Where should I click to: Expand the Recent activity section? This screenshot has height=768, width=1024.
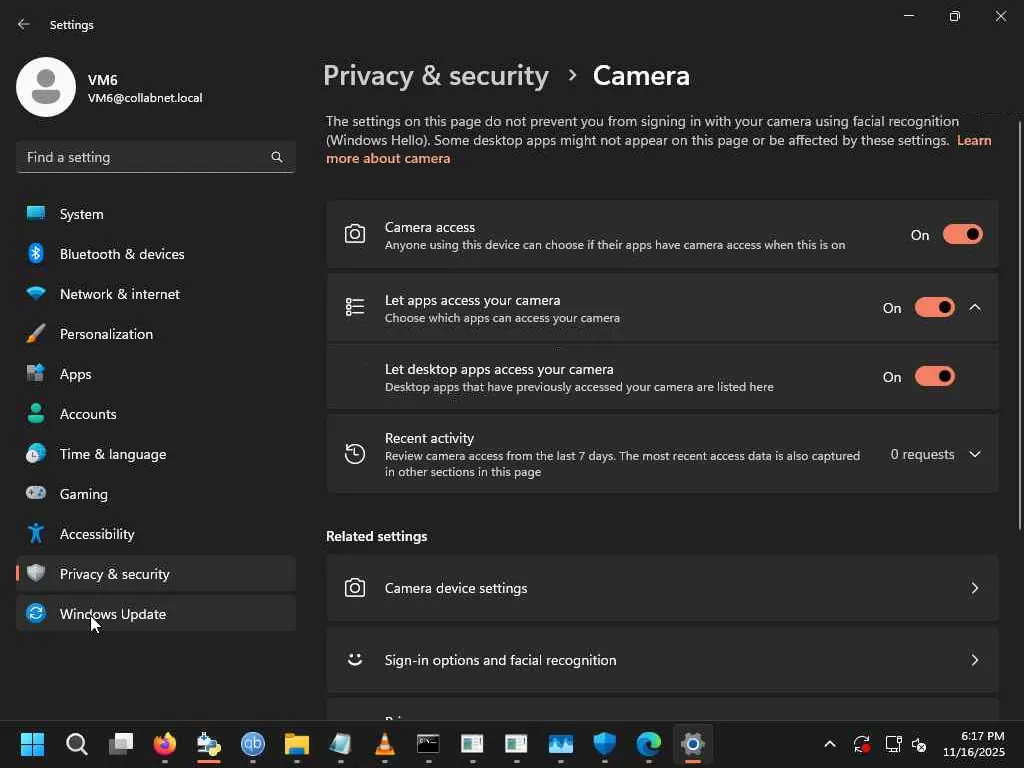975,455
